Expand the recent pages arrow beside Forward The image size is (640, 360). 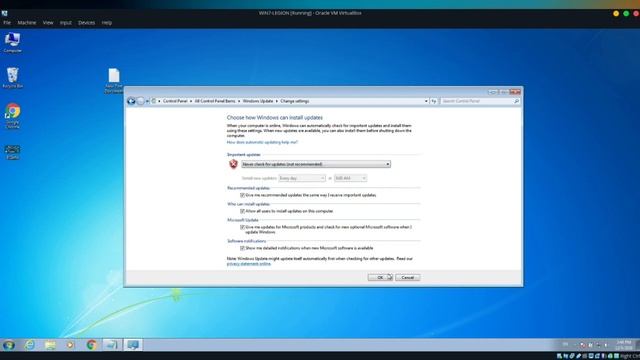[147, 101]
